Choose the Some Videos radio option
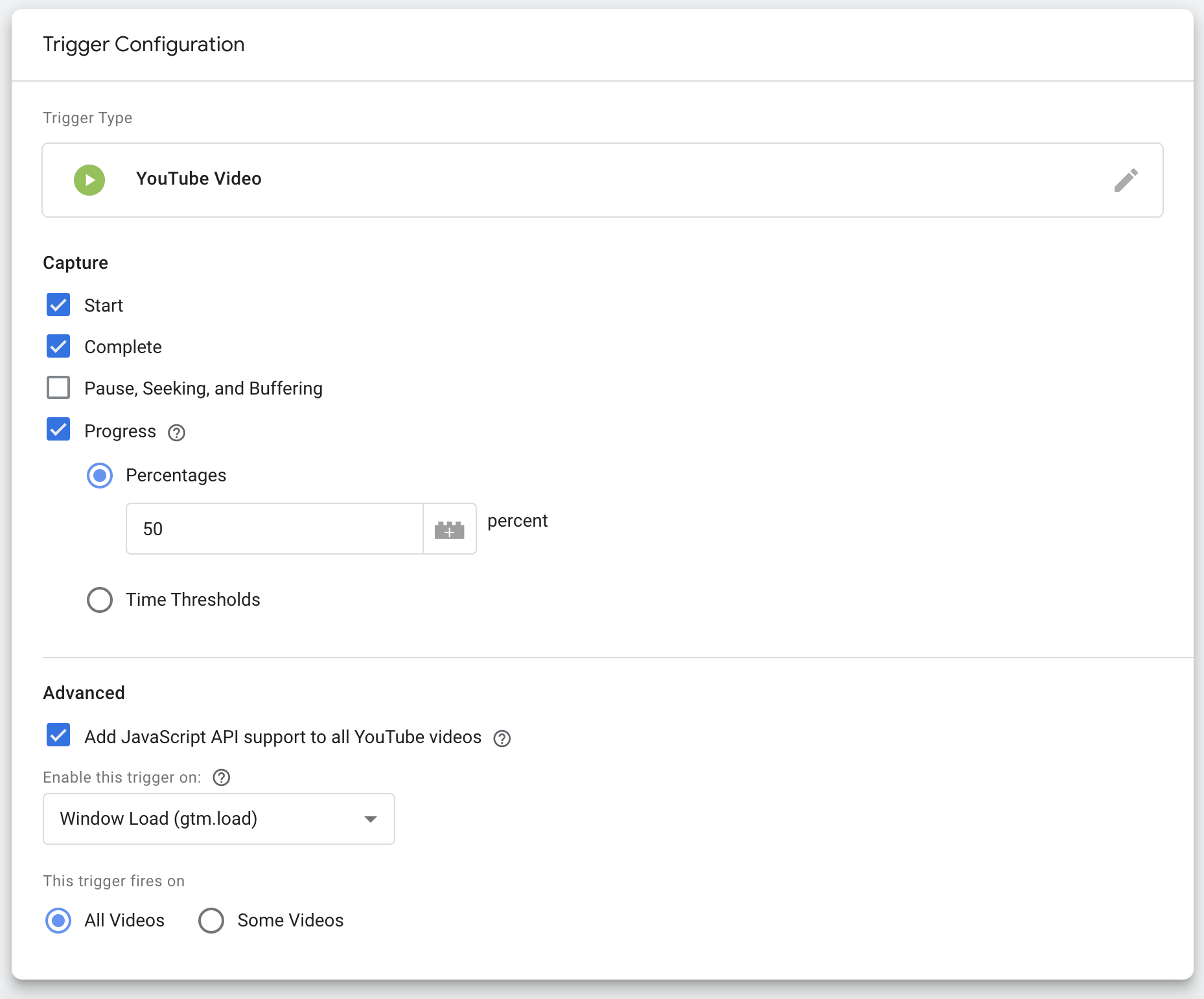Screen dimensions: 1204x999 211,920
